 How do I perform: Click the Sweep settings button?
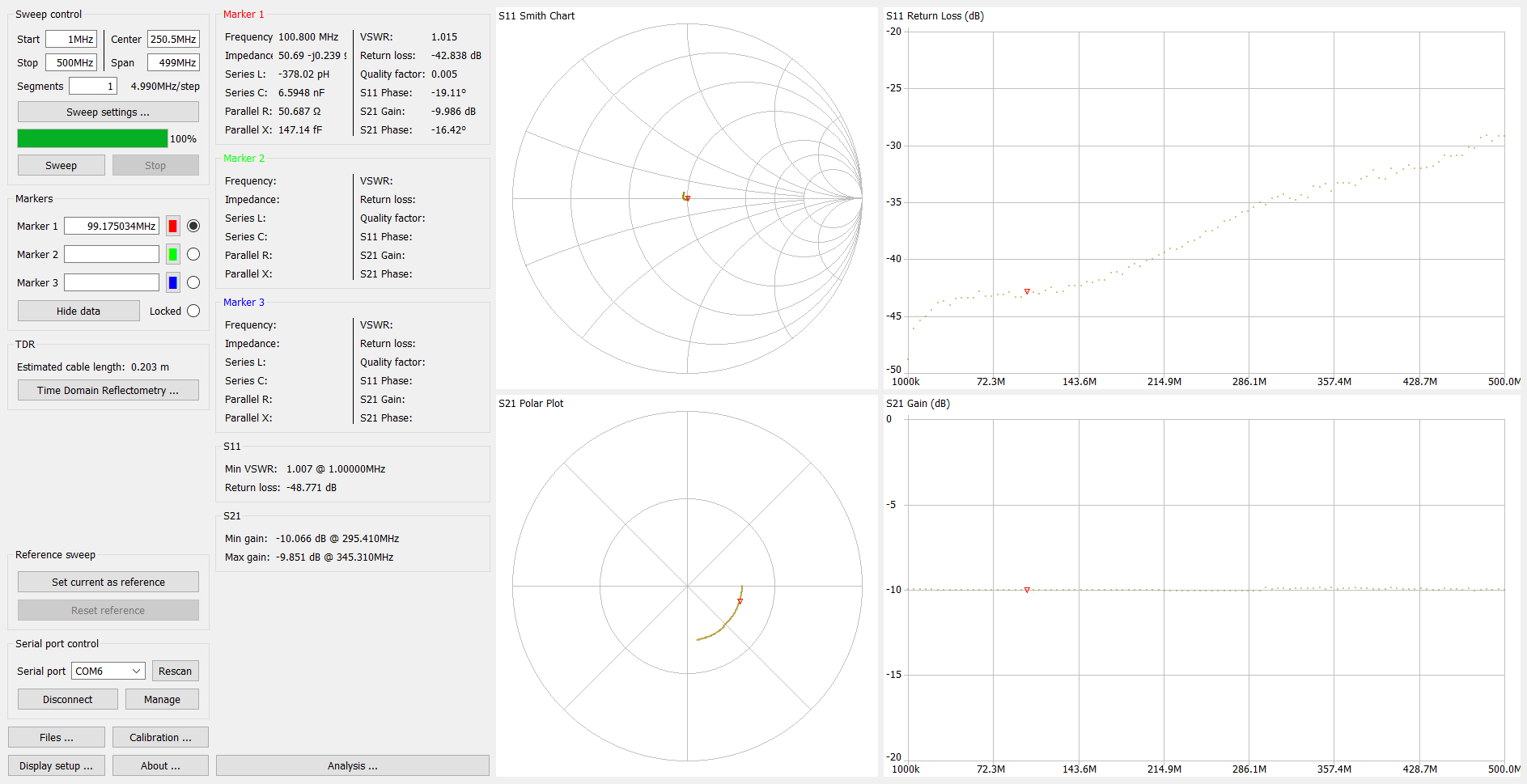tap(108, 112)
